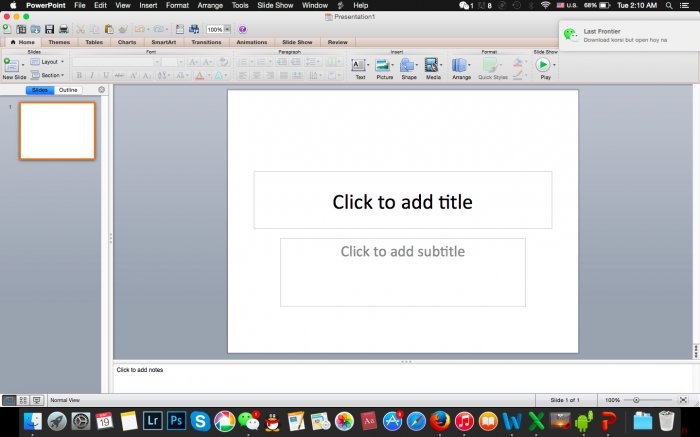Open the Insert menu in menu bar
Image resolution: width=700 pixels, height=437 pixels.
coord(148,5)
